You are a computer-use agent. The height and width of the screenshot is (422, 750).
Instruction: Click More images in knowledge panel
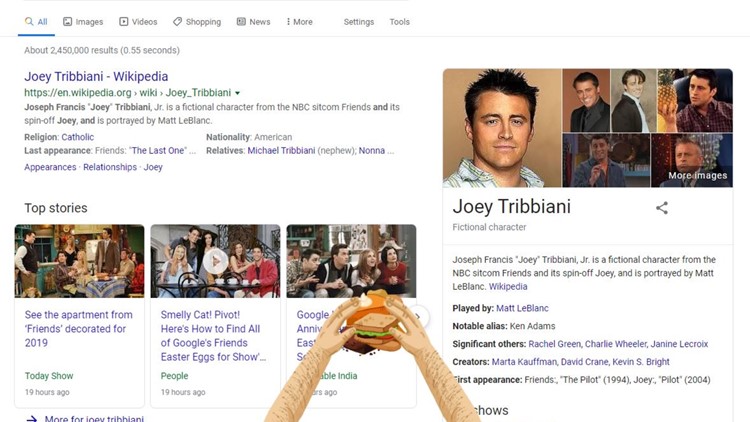697,176
